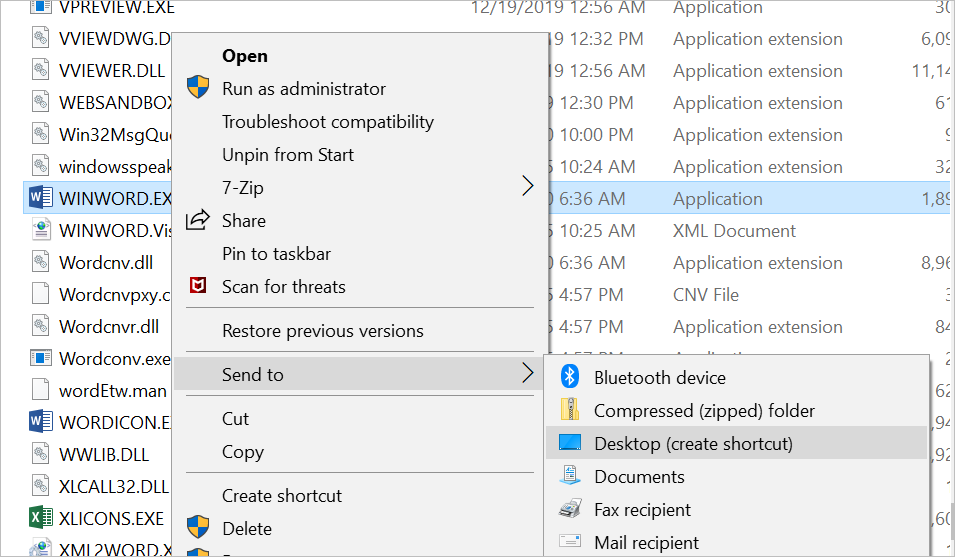Click the McAfee Scan for threats icon
The width and height of the screenshot is (955, 557).
point(198,287)
